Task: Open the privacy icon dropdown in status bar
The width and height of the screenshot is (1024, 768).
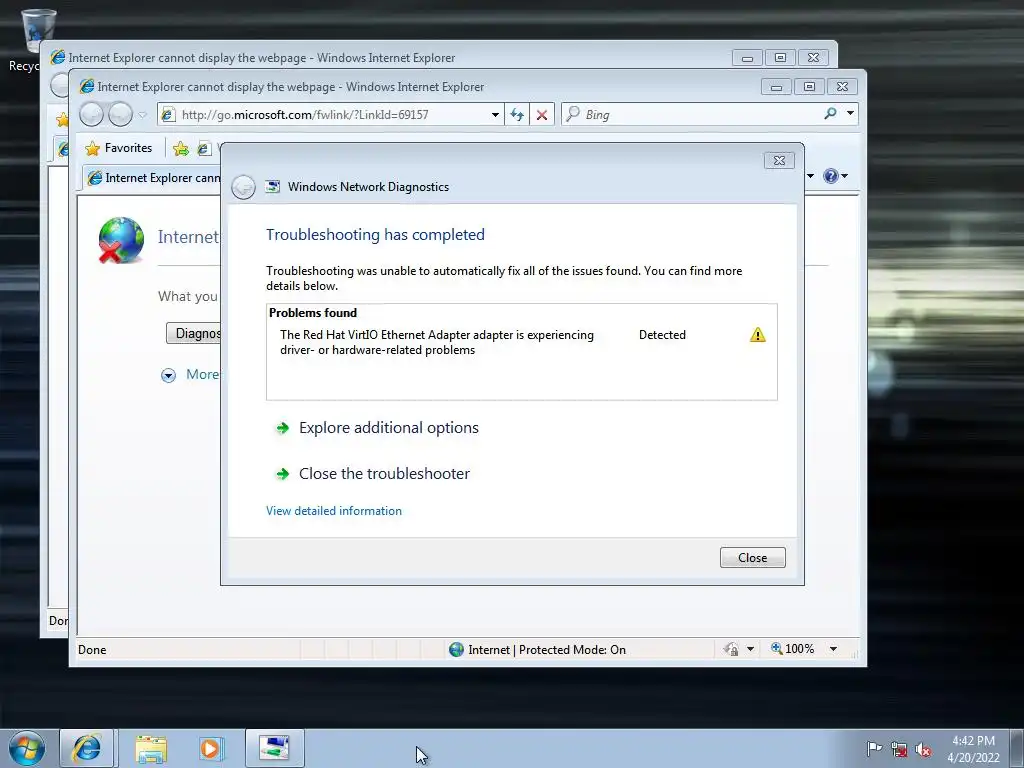Action: [x=750, y=649]
